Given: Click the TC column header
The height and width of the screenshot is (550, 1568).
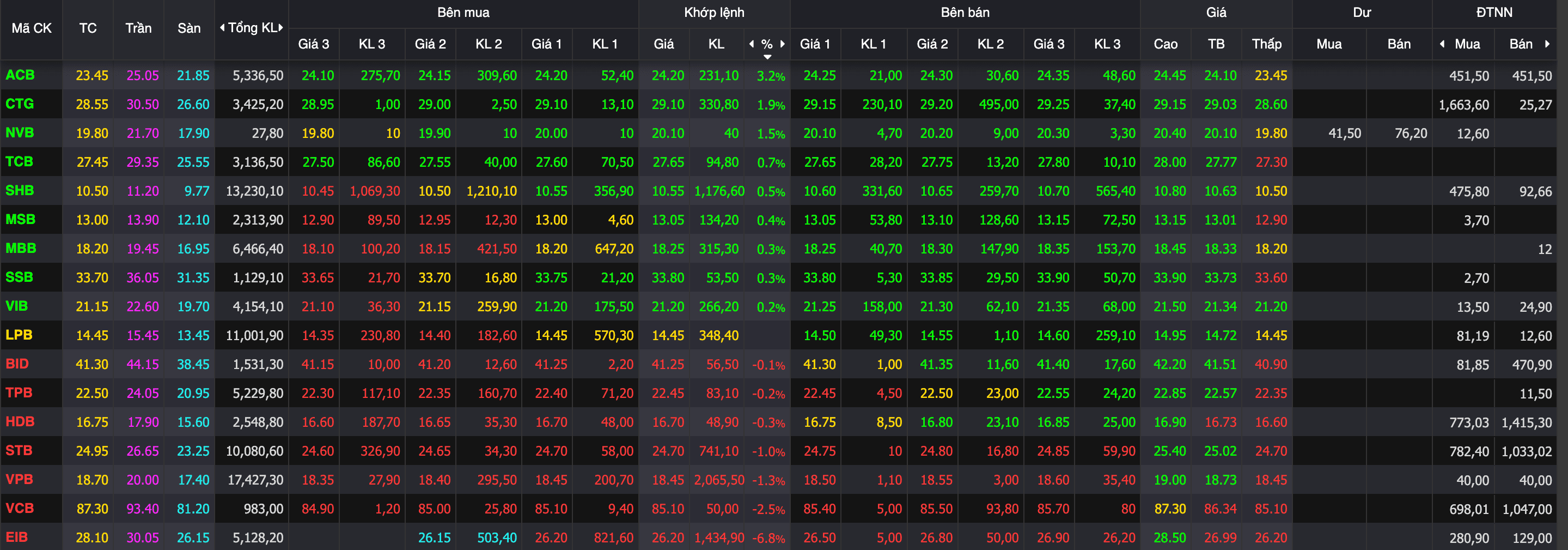Looking at the screenshot, I should 88,28.
